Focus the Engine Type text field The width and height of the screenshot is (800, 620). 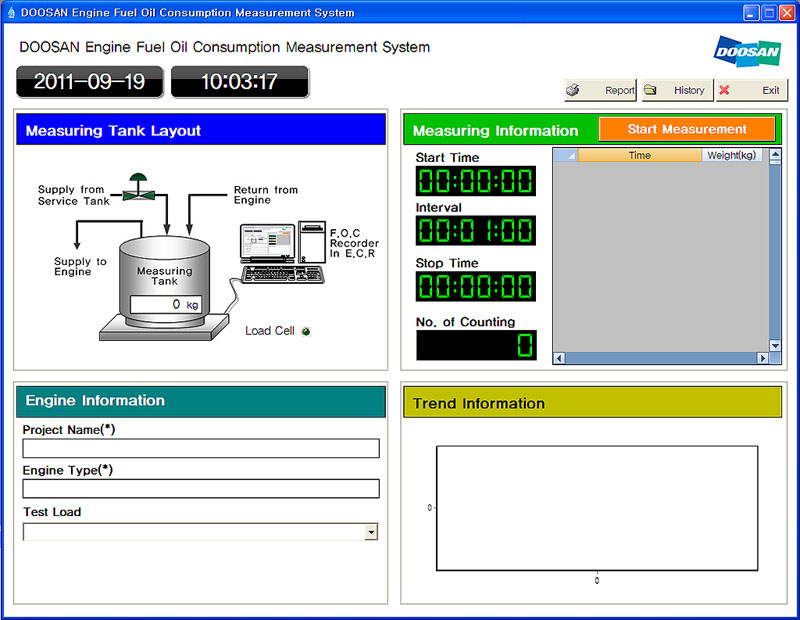point(201,488)
